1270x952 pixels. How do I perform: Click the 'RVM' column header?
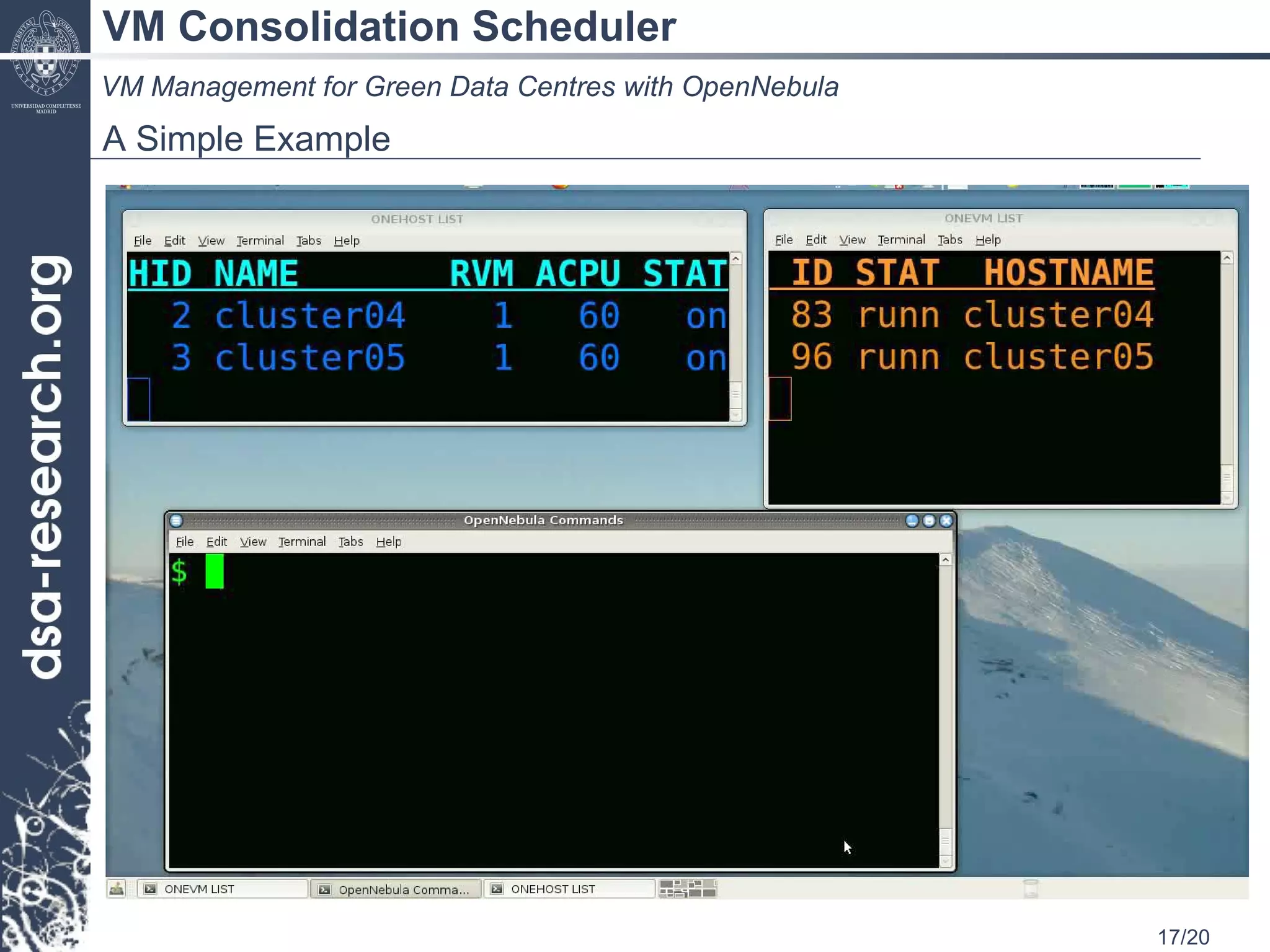[x=482, y=273]
